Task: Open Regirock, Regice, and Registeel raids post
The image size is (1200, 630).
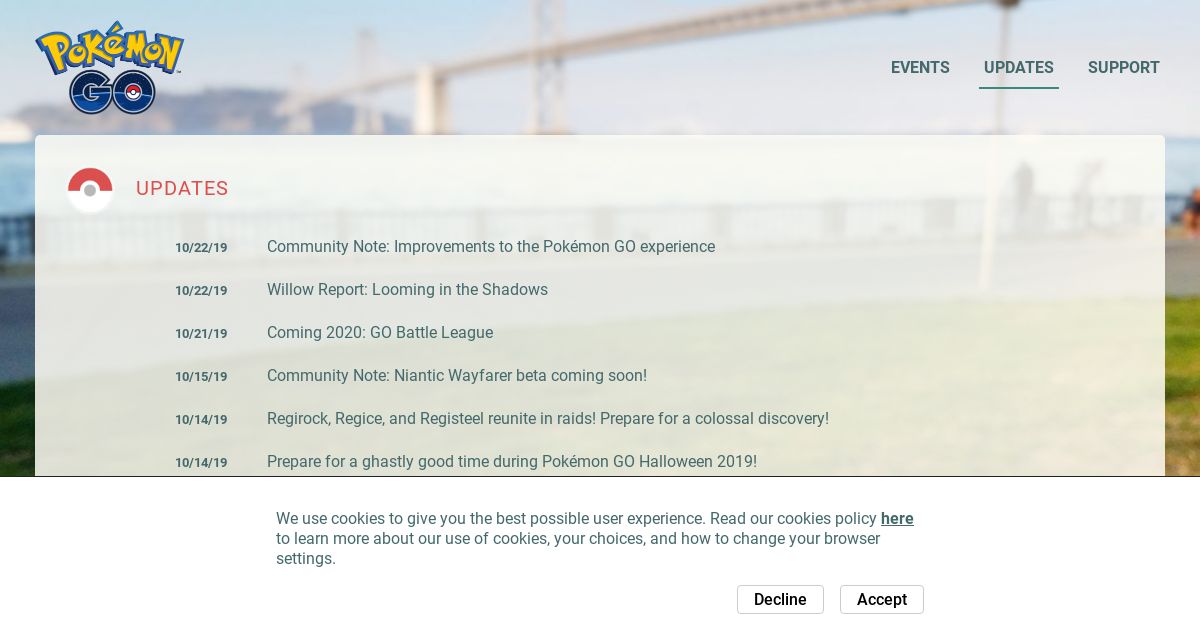Action: click(548, 419)
